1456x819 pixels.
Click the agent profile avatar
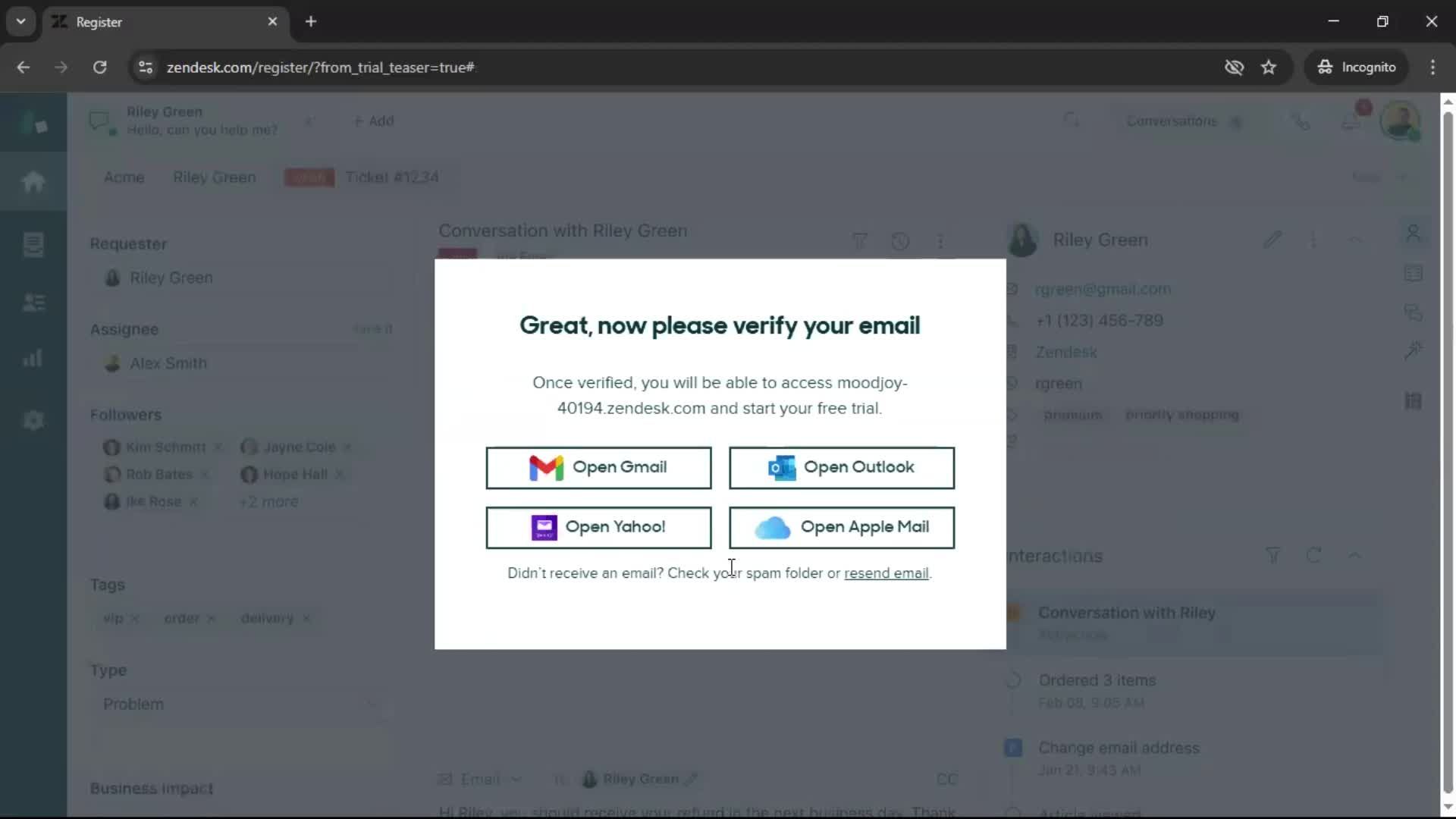tap(1400, 121)
